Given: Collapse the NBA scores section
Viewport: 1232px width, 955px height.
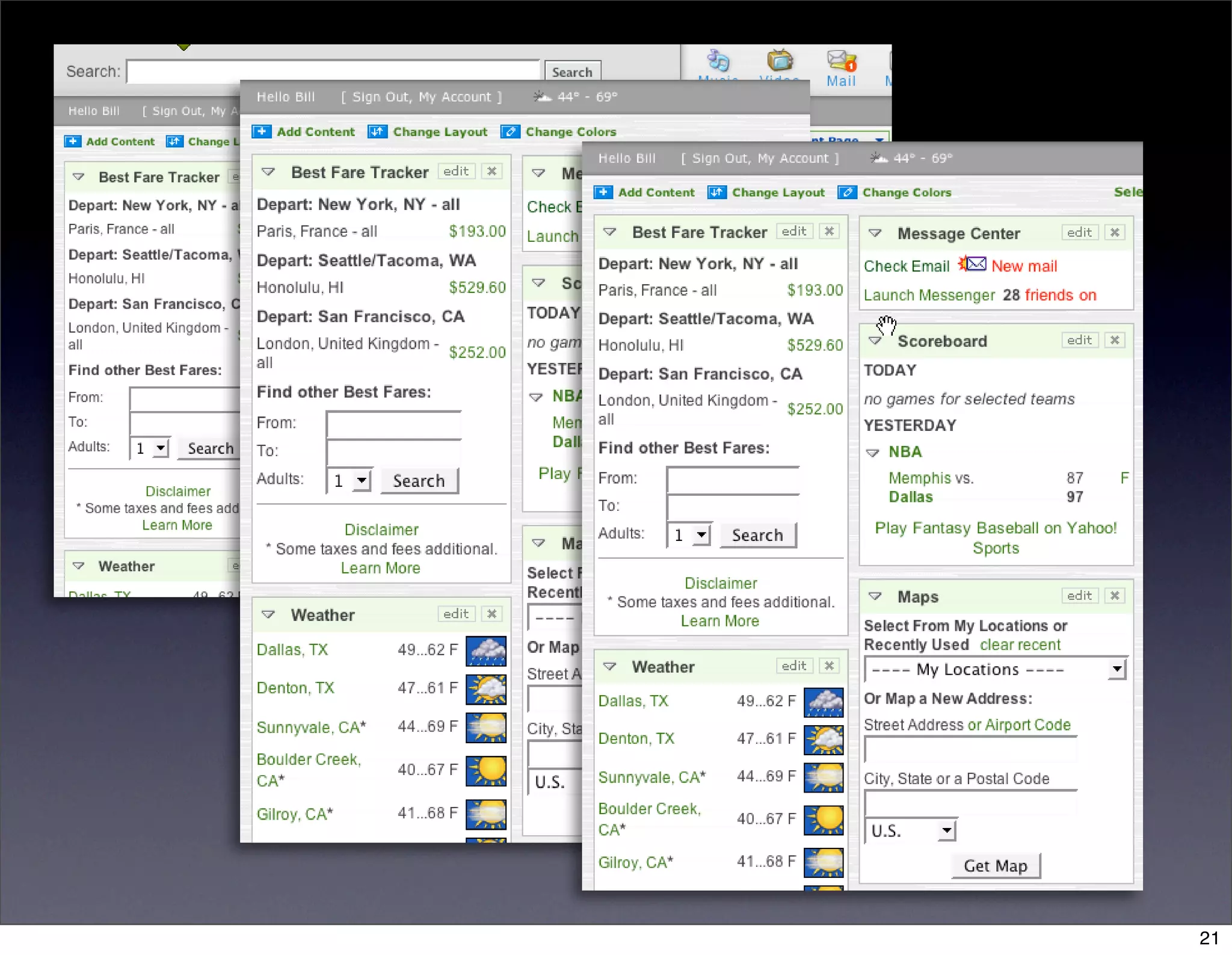Looking at the screenshot, I should tap(872, 453).
